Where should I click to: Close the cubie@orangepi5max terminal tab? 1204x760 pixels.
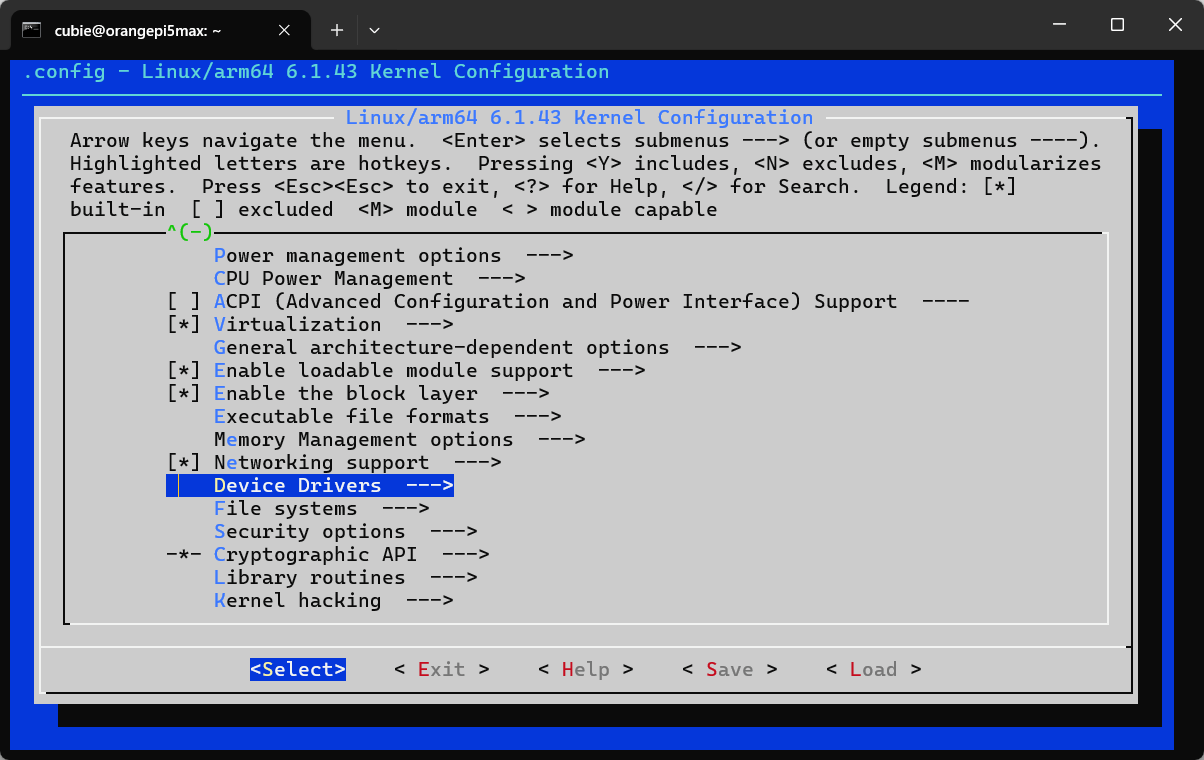(284, 30)
